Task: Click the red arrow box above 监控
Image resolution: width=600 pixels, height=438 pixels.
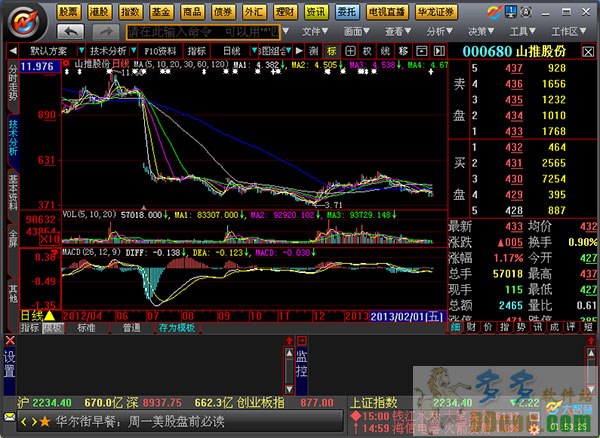Action: (302, 340)
